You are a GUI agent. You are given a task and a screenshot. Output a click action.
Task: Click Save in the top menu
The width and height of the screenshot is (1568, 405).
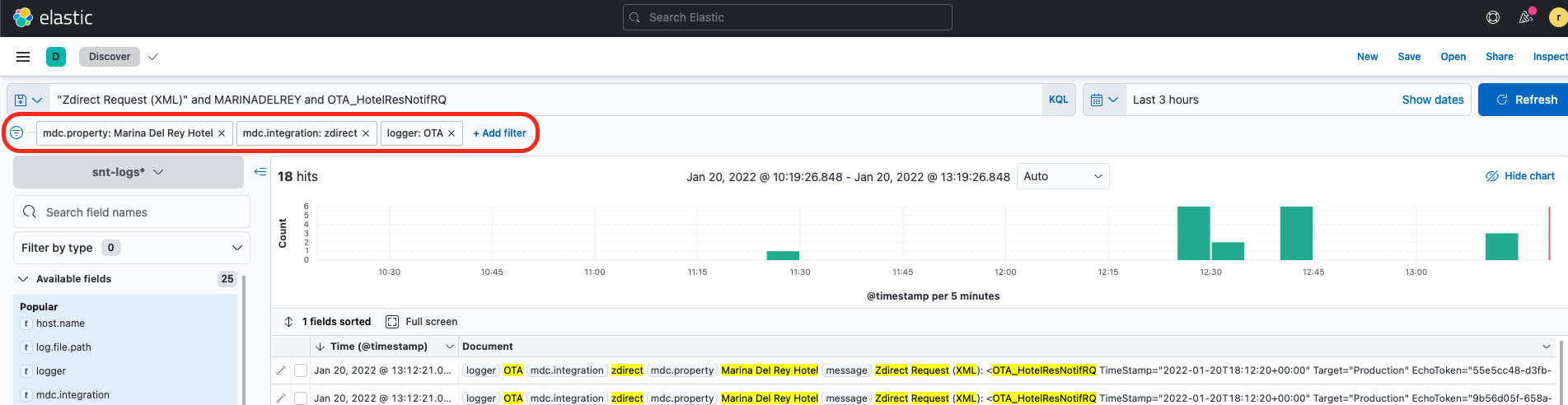(x=1409, y=57)
